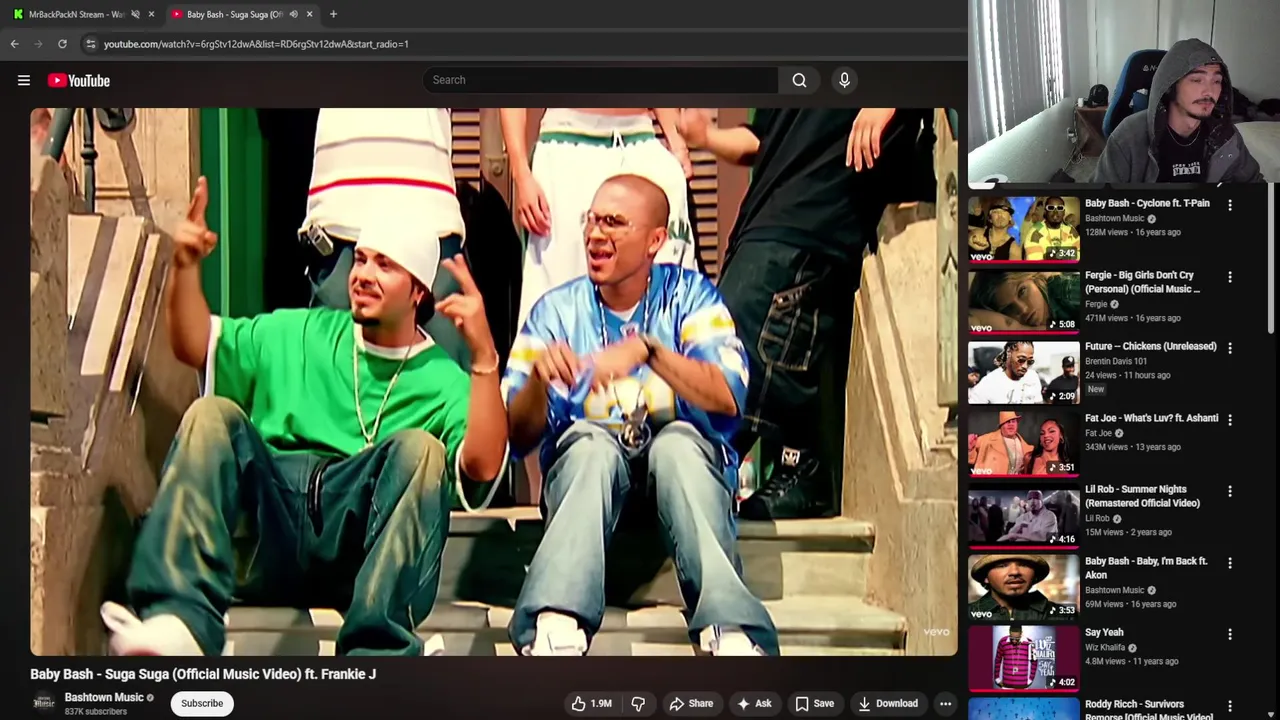Reload the page with refresh icon
This screenshot has height=720, width=1280.
[62, 44]
